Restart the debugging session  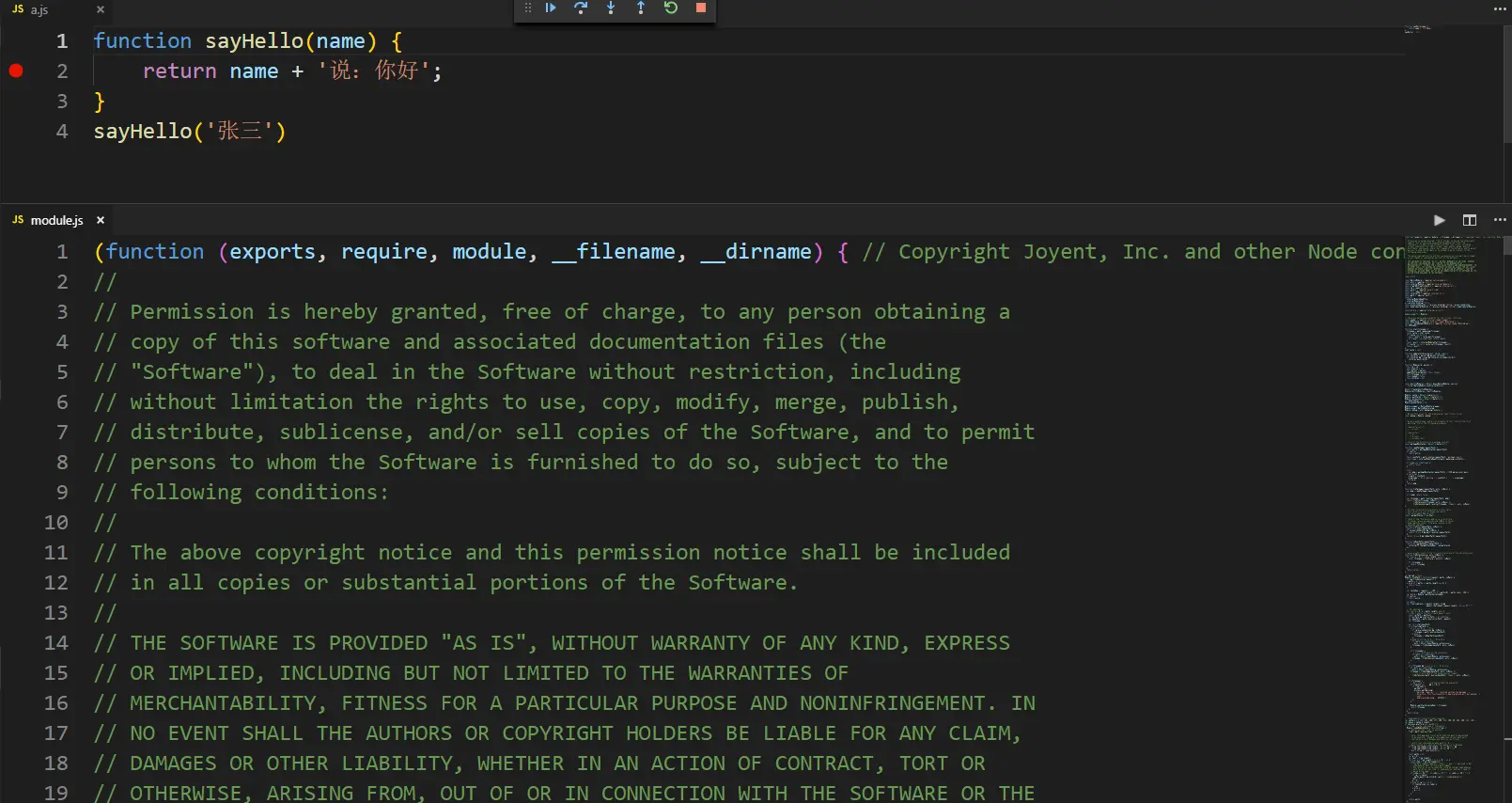tap(671, 8)
